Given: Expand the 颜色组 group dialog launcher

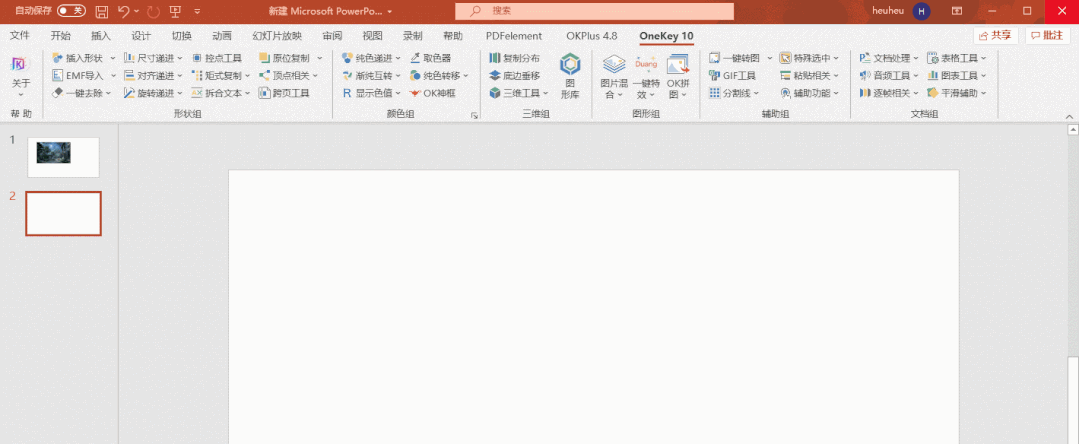Looking at the screenshot, I should 474,116.
